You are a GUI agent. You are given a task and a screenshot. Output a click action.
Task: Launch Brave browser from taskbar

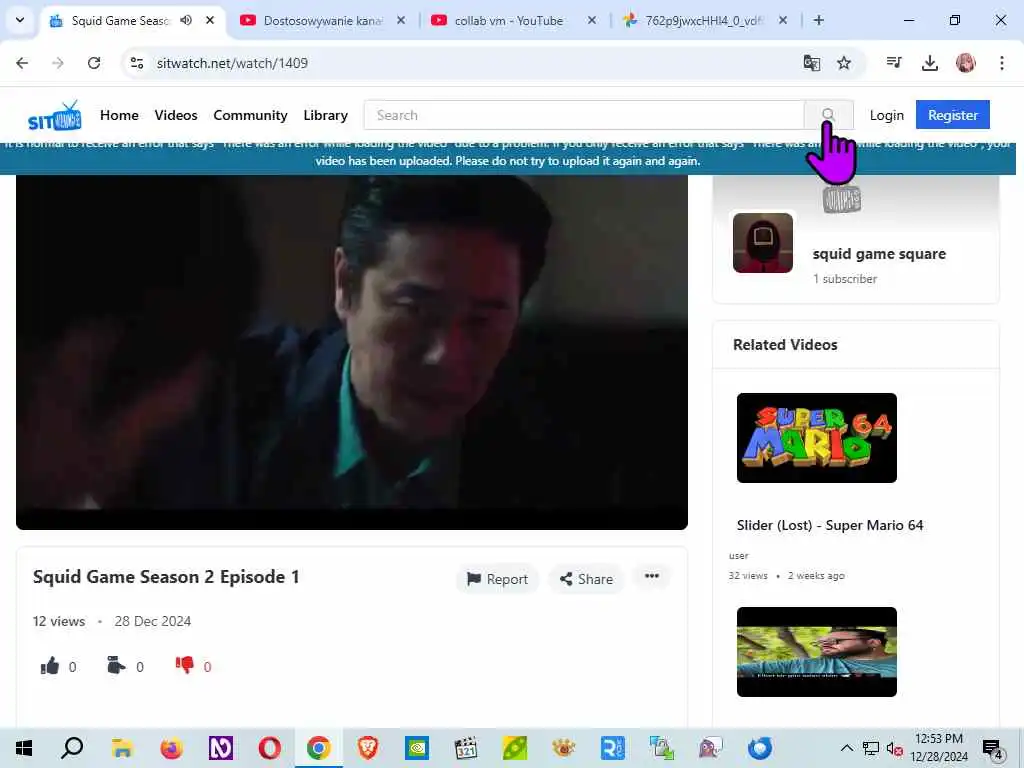click(x=368, y=748)
